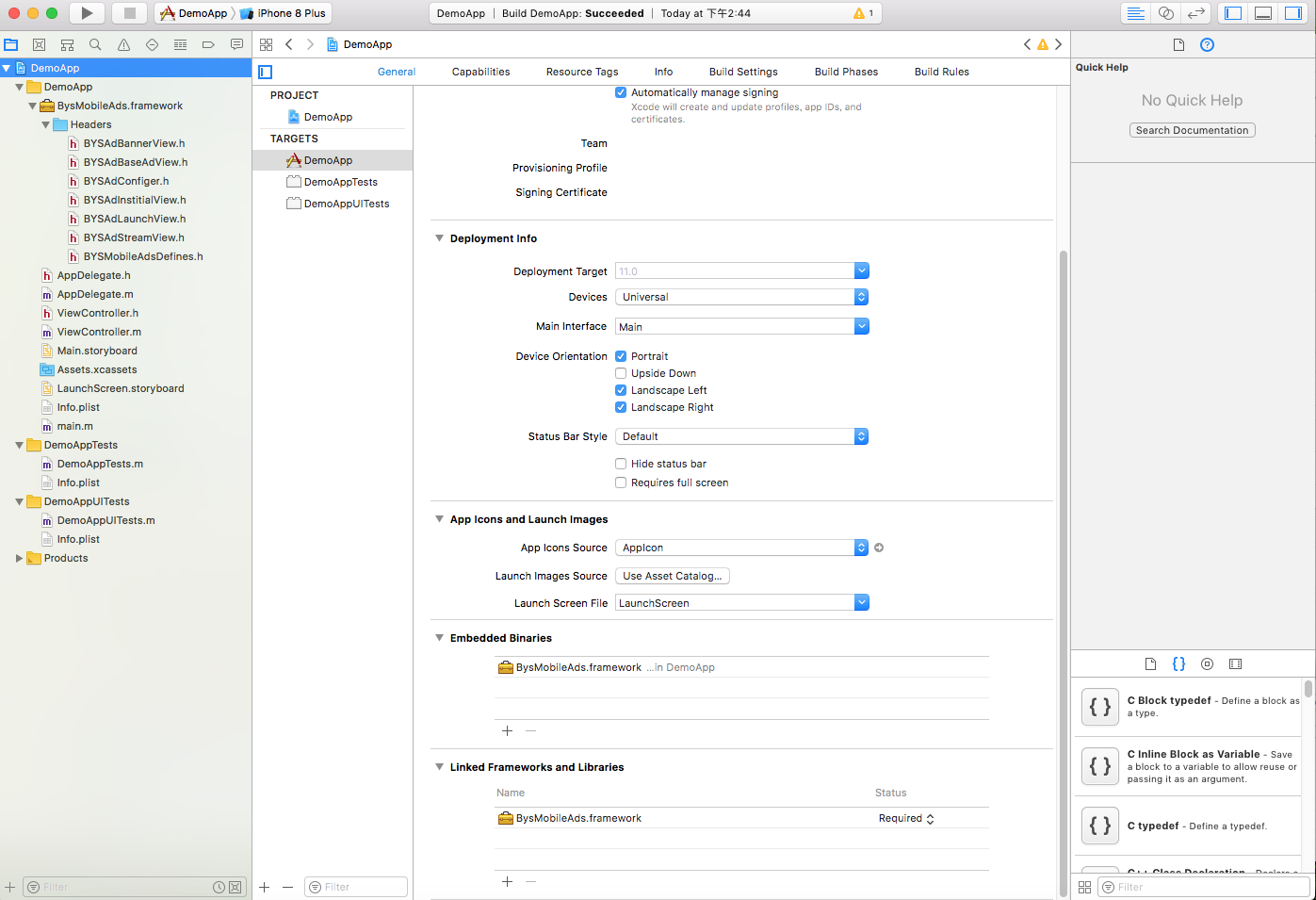Image resolution: width=1316 pixels, height=900 pixels.
Task: Show the Project navigator
Action: tap(11, 44)
